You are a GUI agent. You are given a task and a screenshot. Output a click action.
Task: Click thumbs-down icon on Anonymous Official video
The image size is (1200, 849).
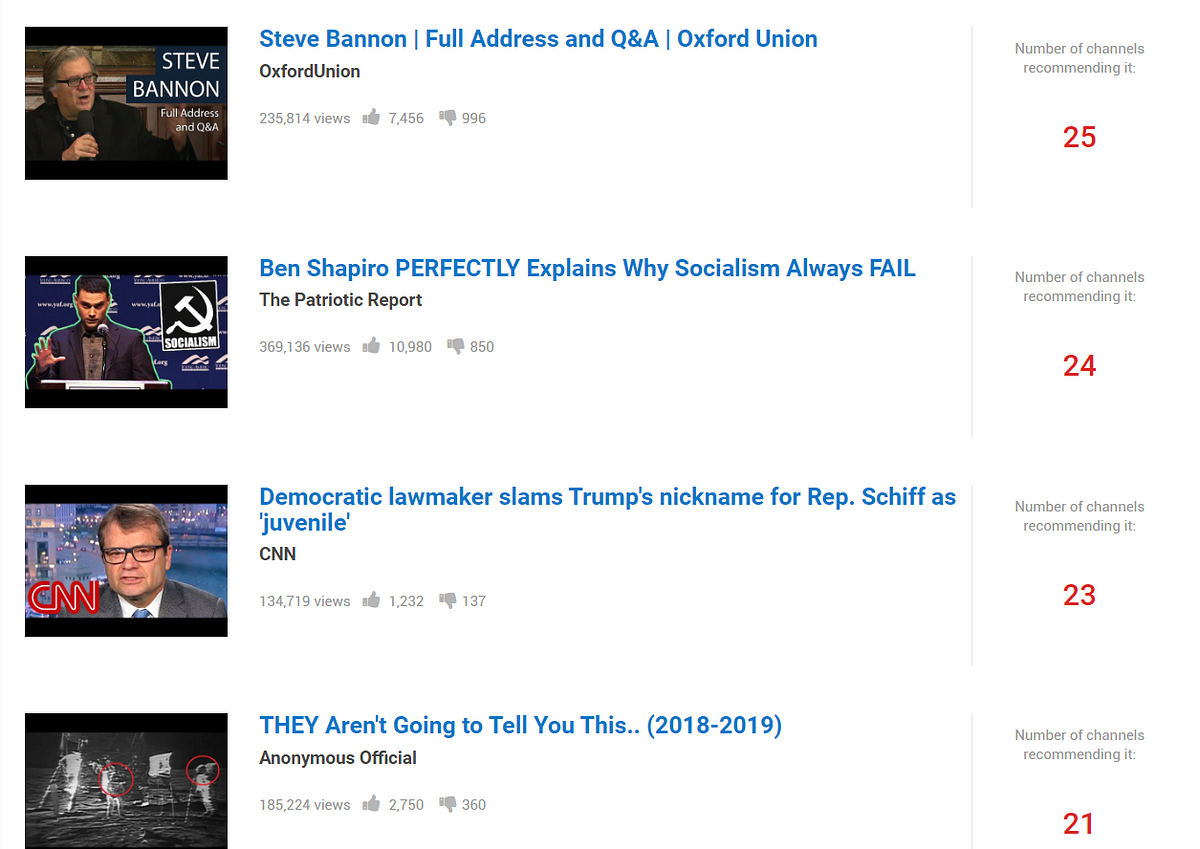click(x=447, y=804)
